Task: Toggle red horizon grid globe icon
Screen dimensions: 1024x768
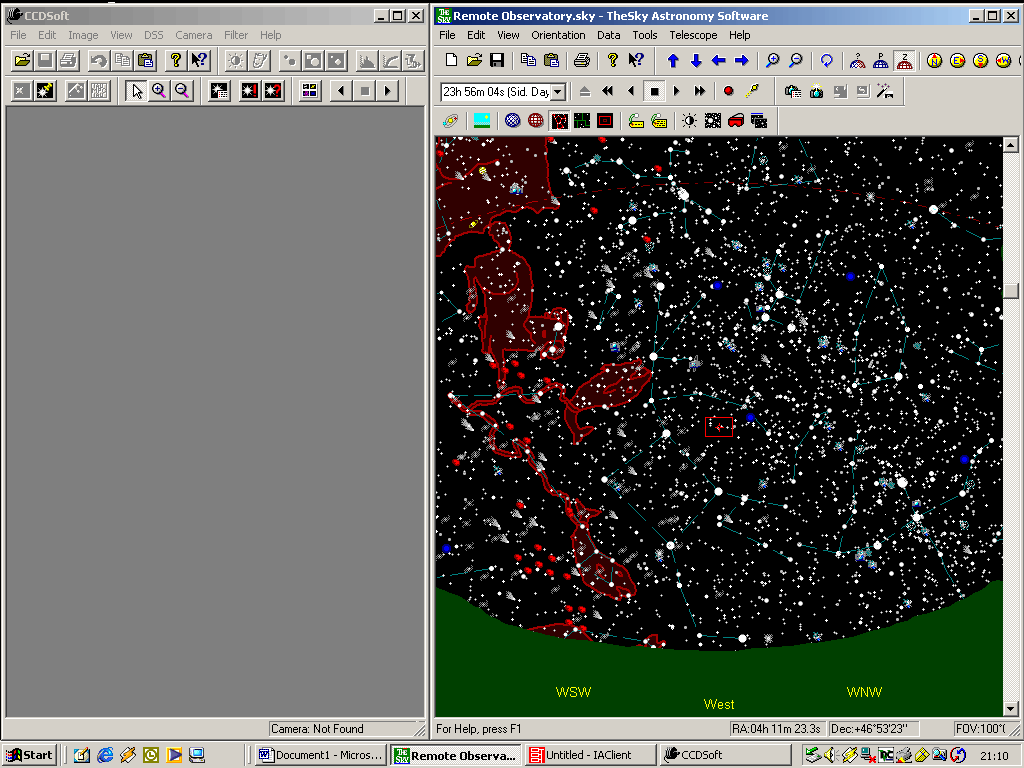Action: click(536, 121)
